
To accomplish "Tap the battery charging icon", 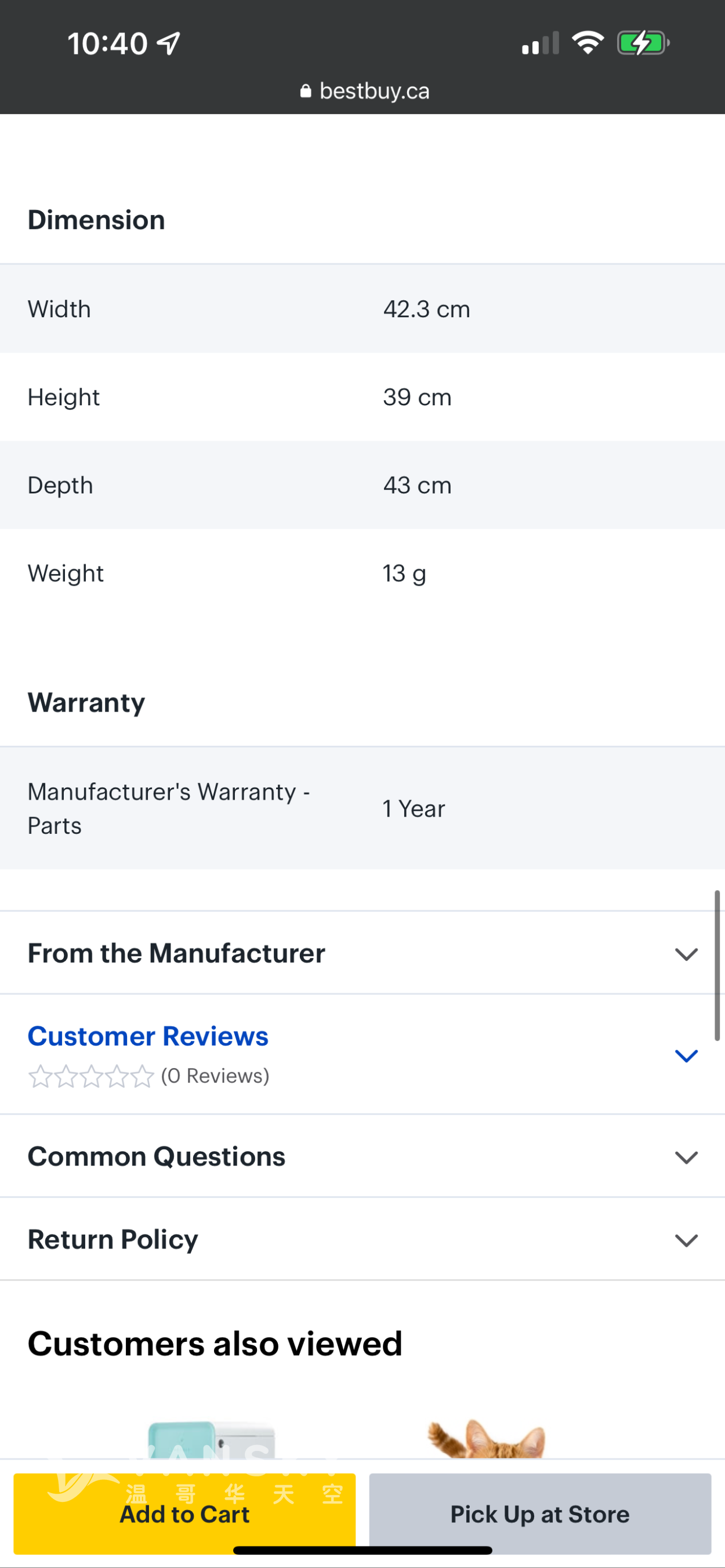I will (643, 43).
